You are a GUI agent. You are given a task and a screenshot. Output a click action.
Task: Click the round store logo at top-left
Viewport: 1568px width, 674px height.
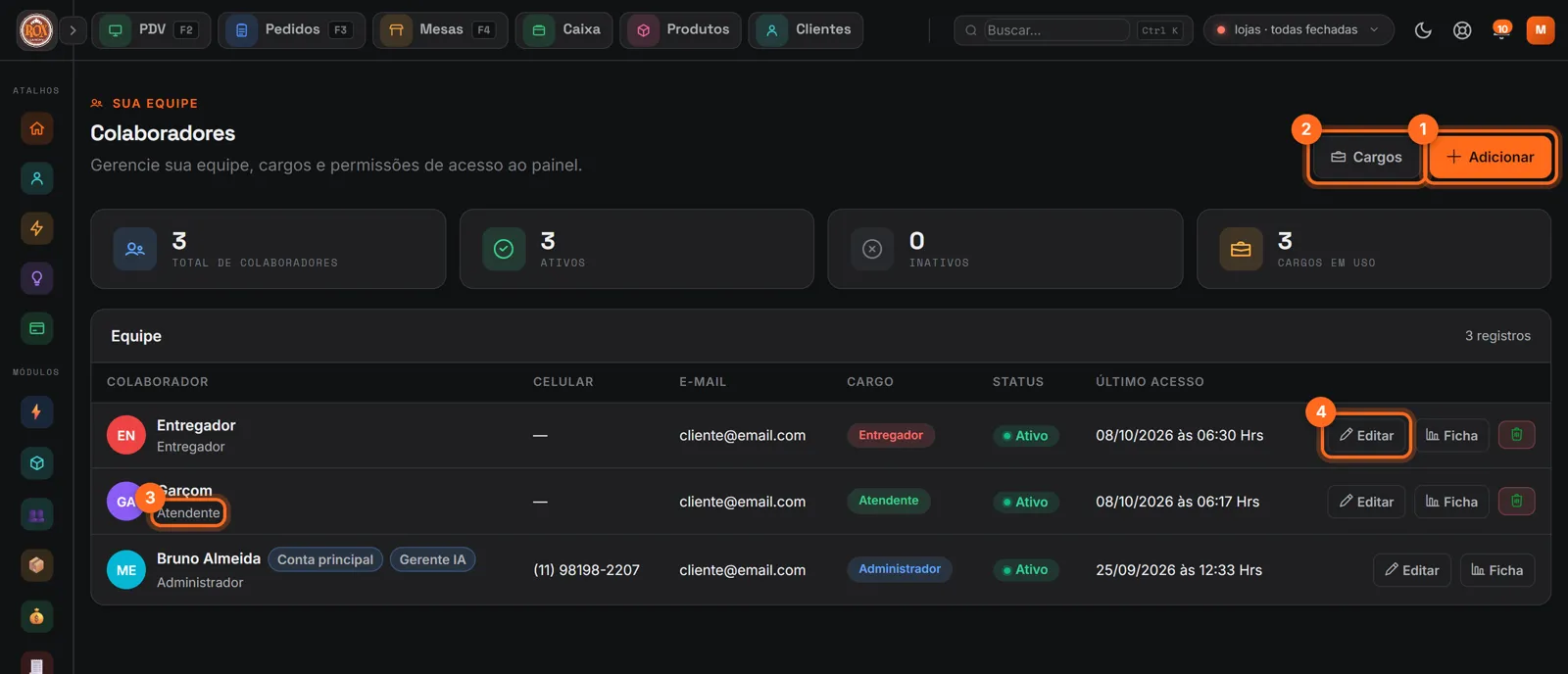[x=36, y=30]
